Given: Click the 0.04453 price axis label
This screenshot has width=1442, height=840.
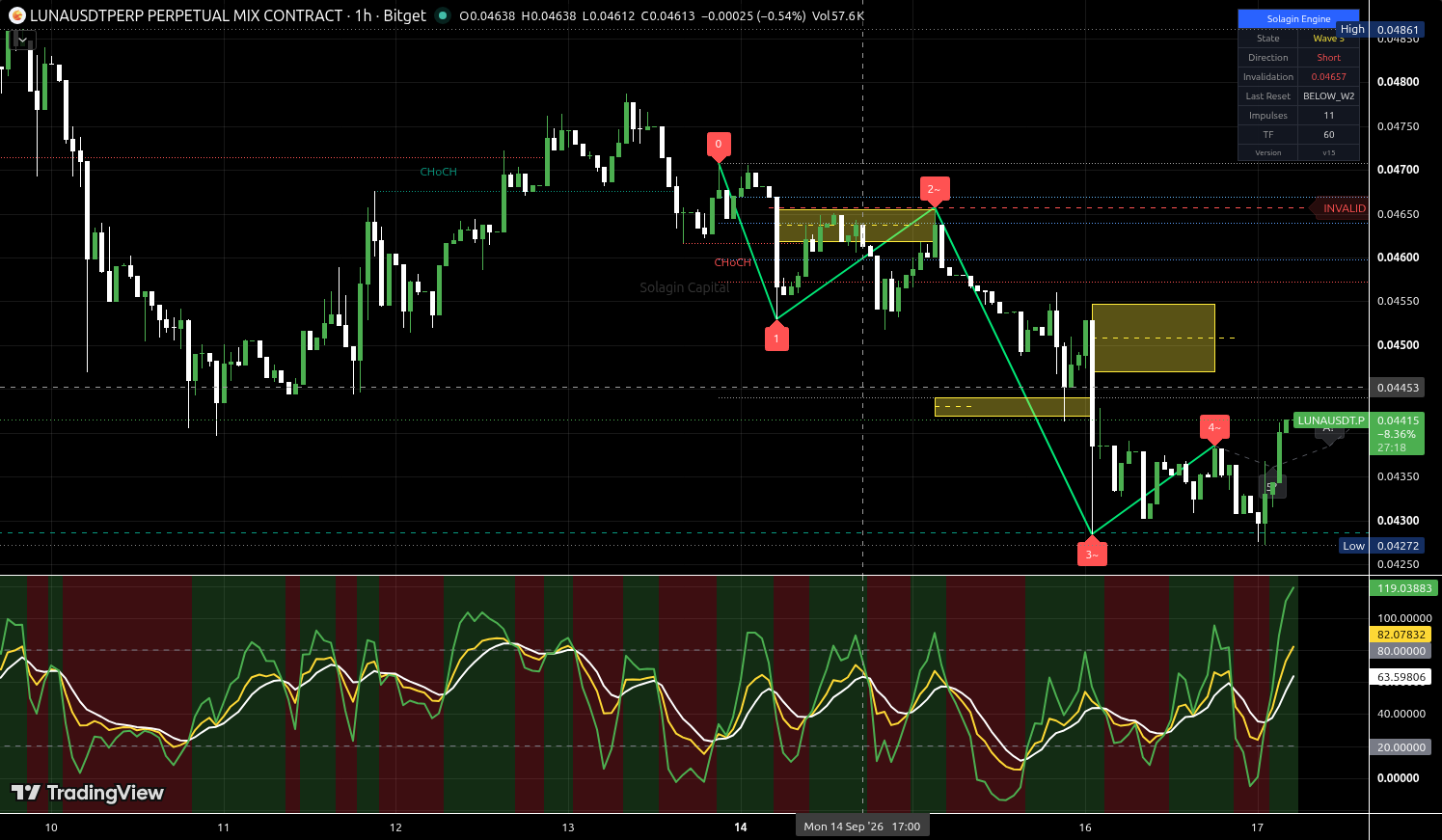Looking at the screenshot, I should tap(1397, 388).
